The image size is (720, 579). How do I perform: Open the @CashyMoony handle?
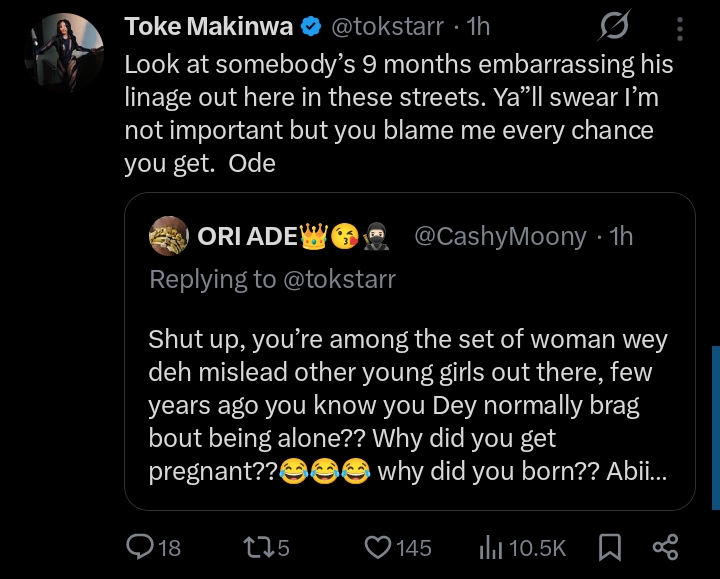499,236
